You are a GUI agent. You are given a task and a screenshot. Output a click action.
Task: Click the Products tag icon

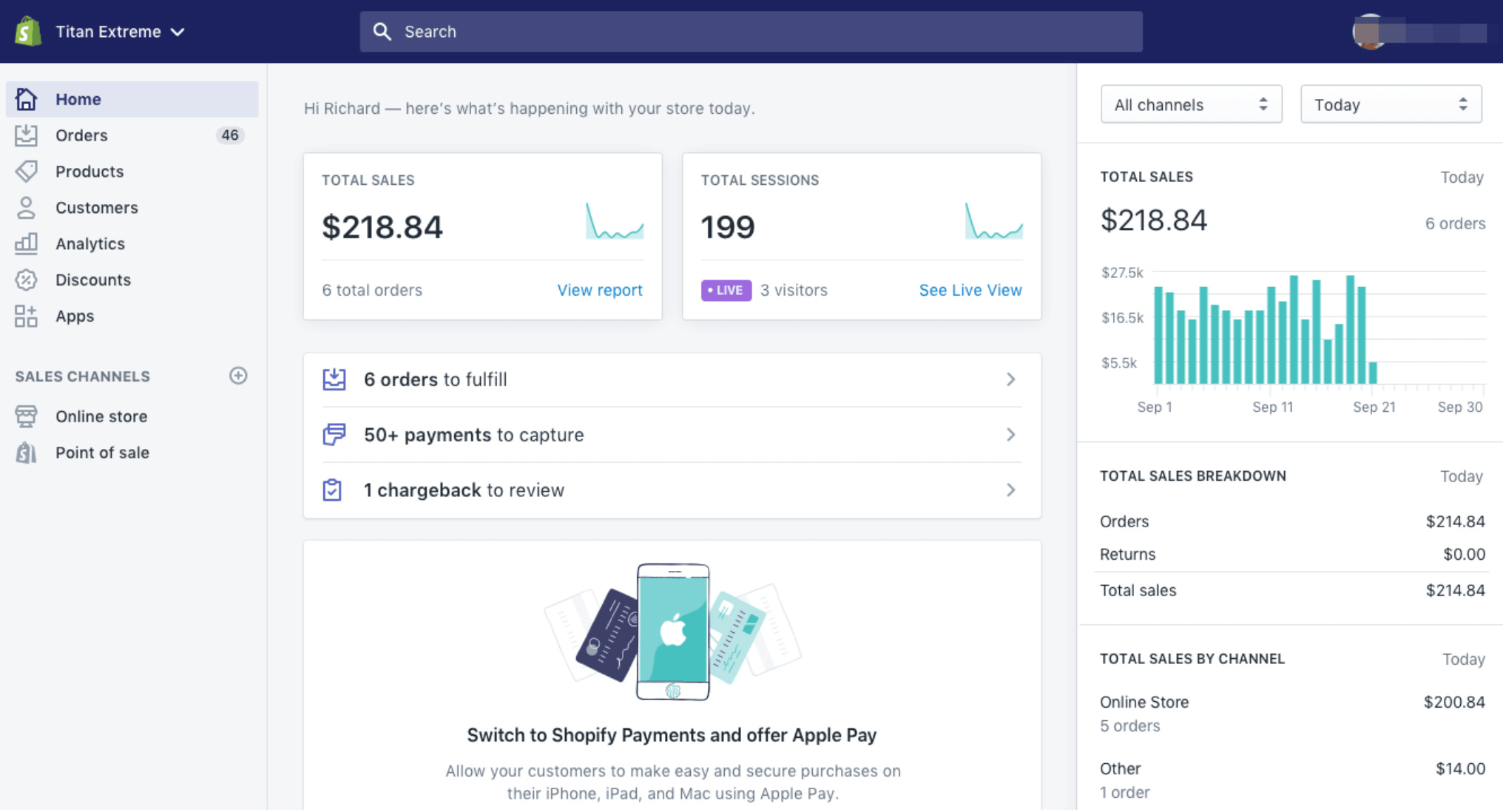(x=26, y=171)
